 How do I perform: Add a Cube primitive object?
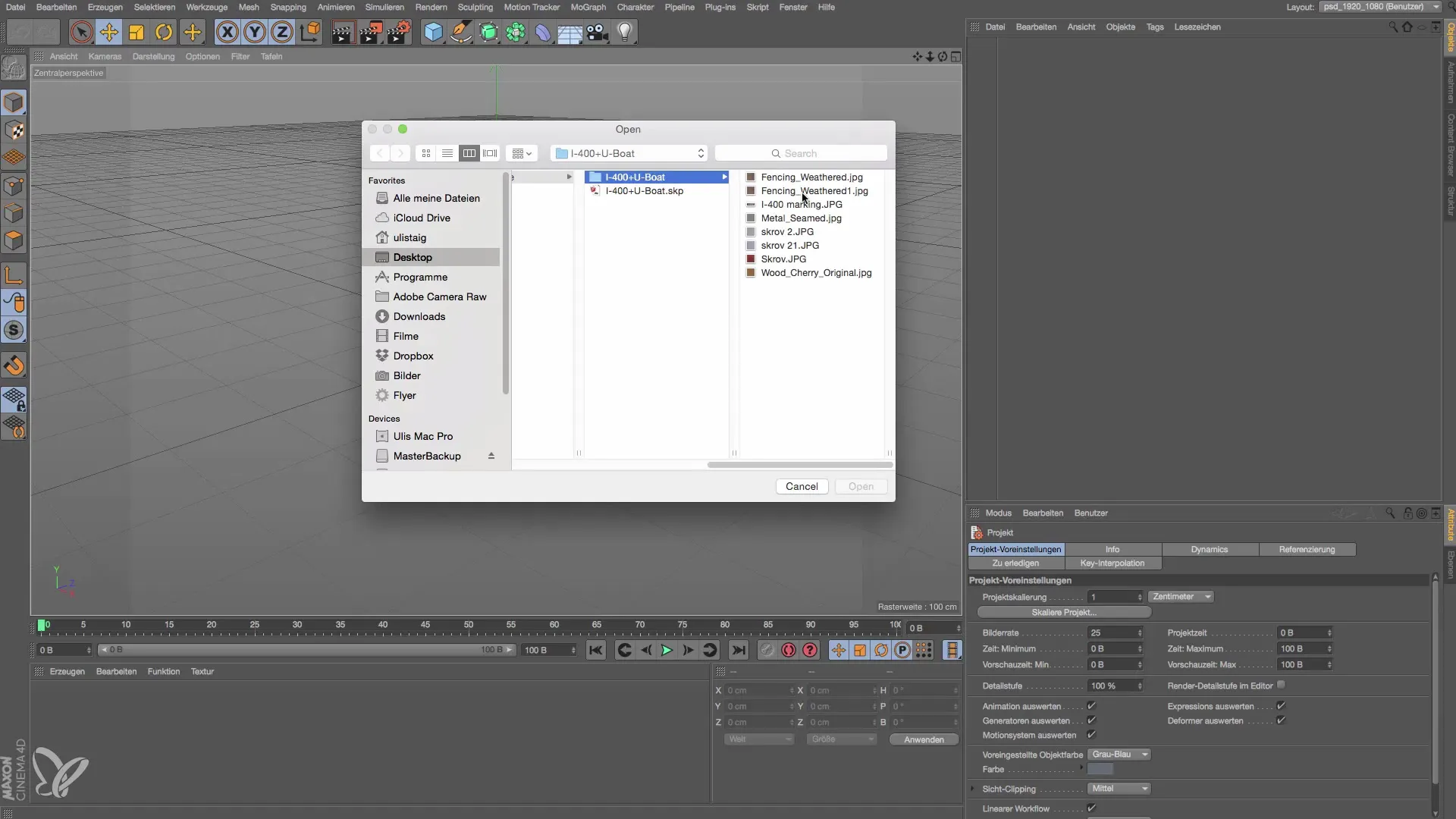[x=433, y=33]
